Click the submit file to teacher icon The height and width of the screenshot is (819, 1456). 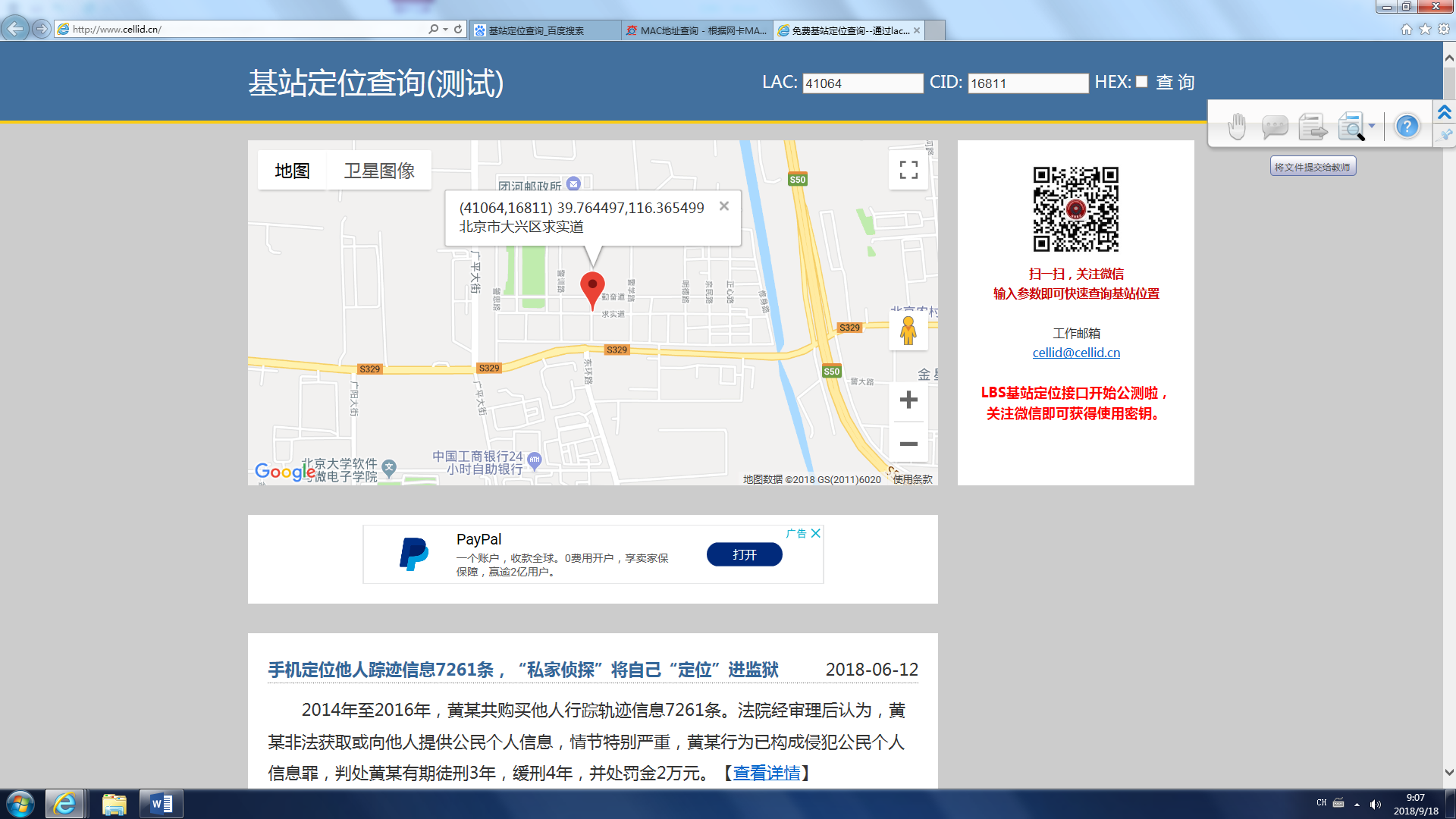pyautogui.click(x=1313, y=127)
